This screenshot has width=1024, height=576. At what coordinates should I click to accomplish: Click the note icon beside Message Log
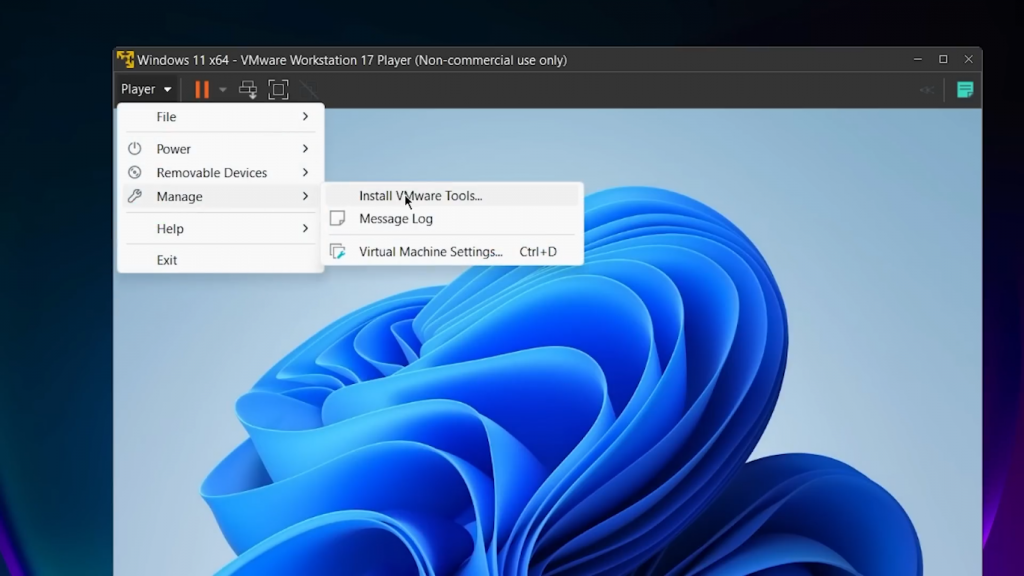click(338, 218)
